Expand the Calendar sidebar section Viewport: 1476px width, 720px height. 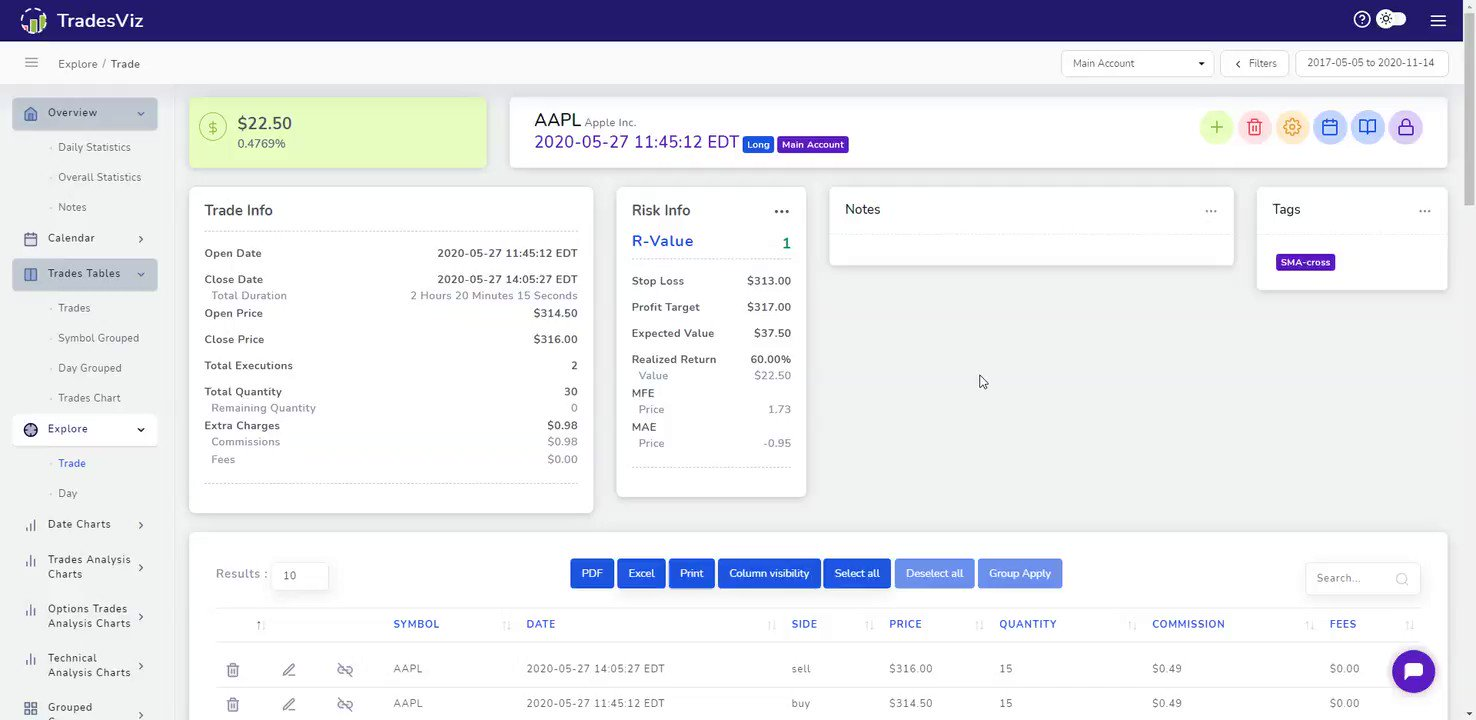(85, 238)
